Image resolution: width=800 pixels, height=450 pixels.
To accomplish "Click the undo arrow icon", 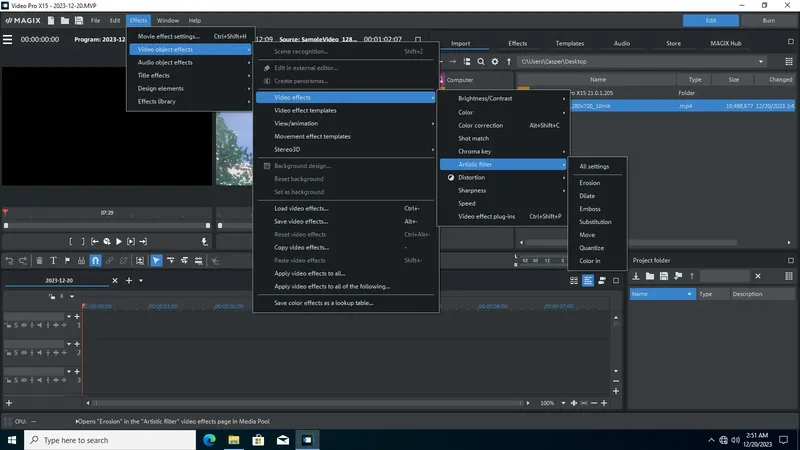I will (10, 260).
